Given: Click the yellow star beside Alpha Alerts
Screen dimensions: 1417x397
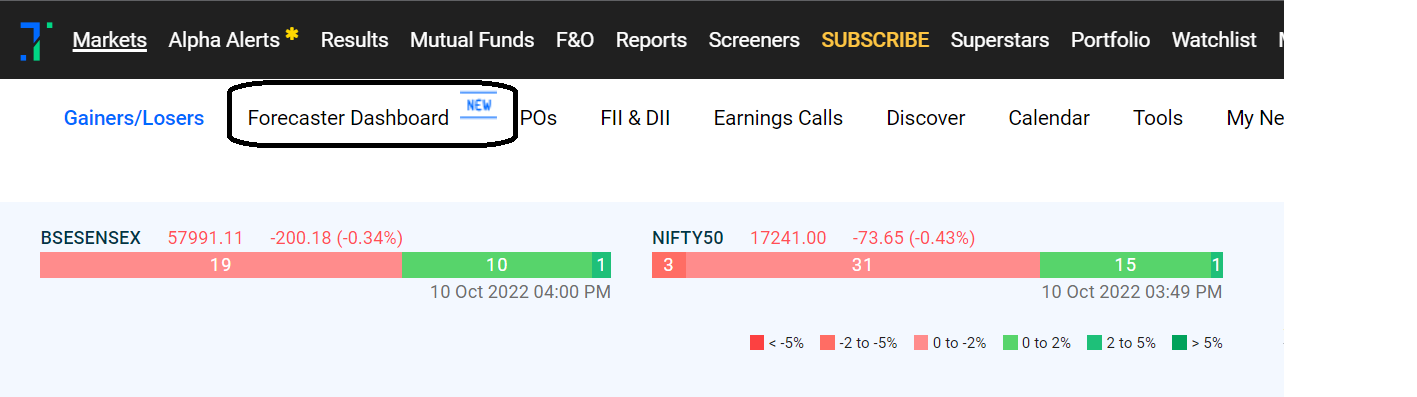Looking at the screenshot, I should point(292,34).
